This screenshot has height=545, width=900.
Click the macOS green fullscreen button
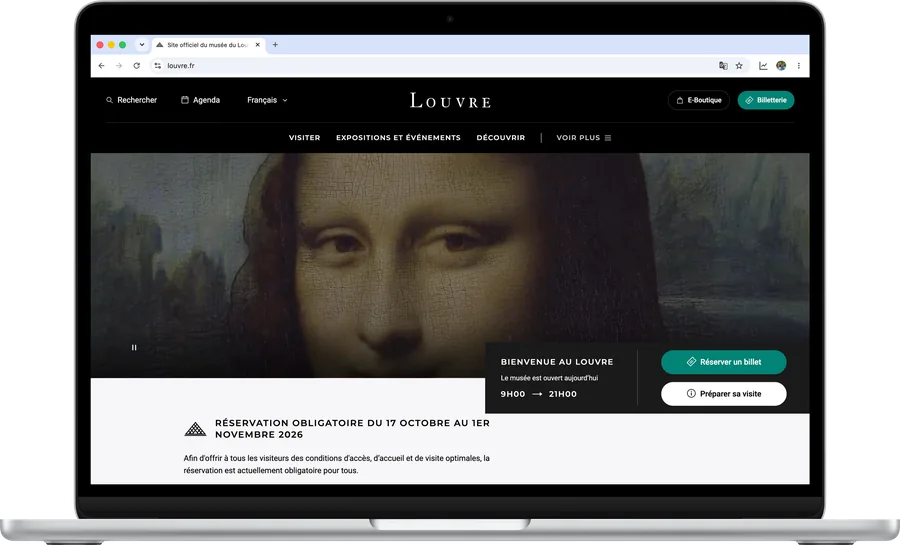coord(122,45)
